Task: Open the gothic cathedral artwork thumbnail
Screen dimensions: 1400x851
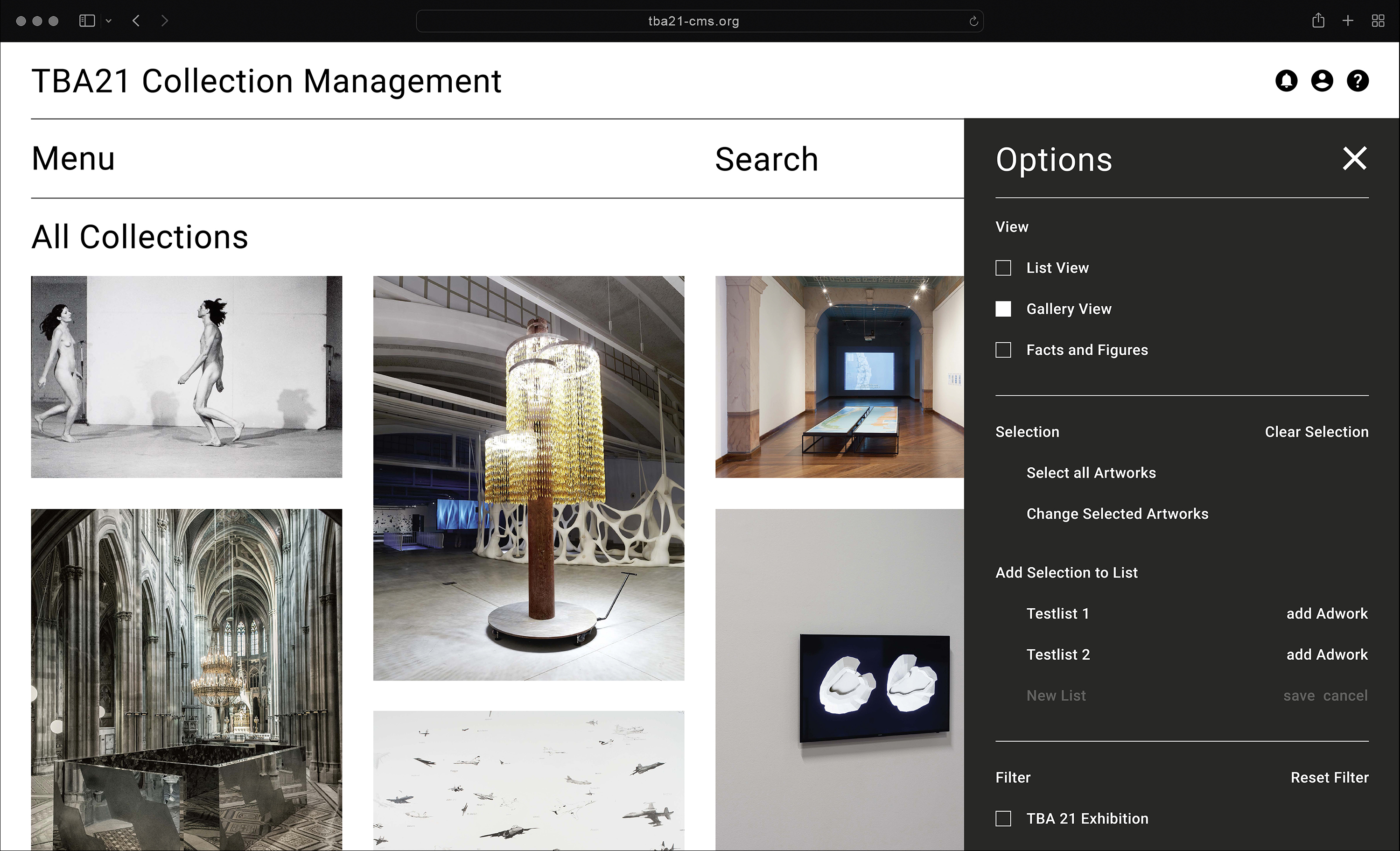Action: (186, 679)
